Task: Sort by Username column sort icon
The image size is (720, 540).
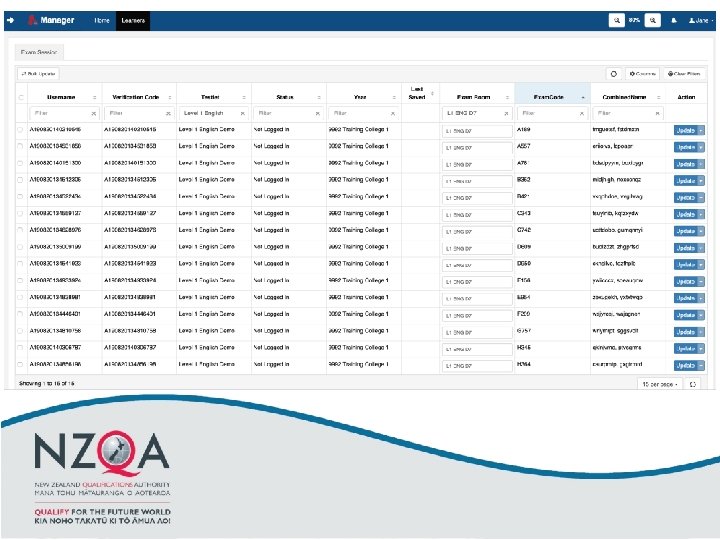Action: [95, 97]
